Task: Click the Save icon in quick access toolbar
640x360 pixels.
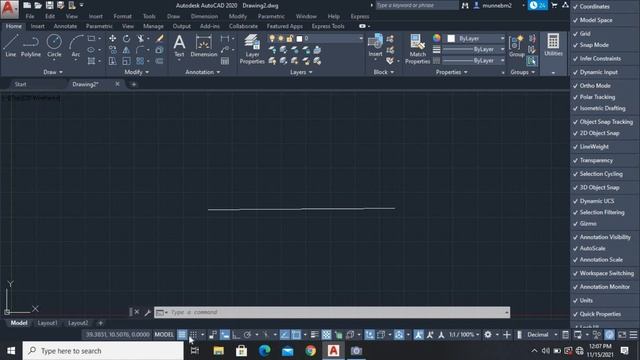Action: pos(49,5)
